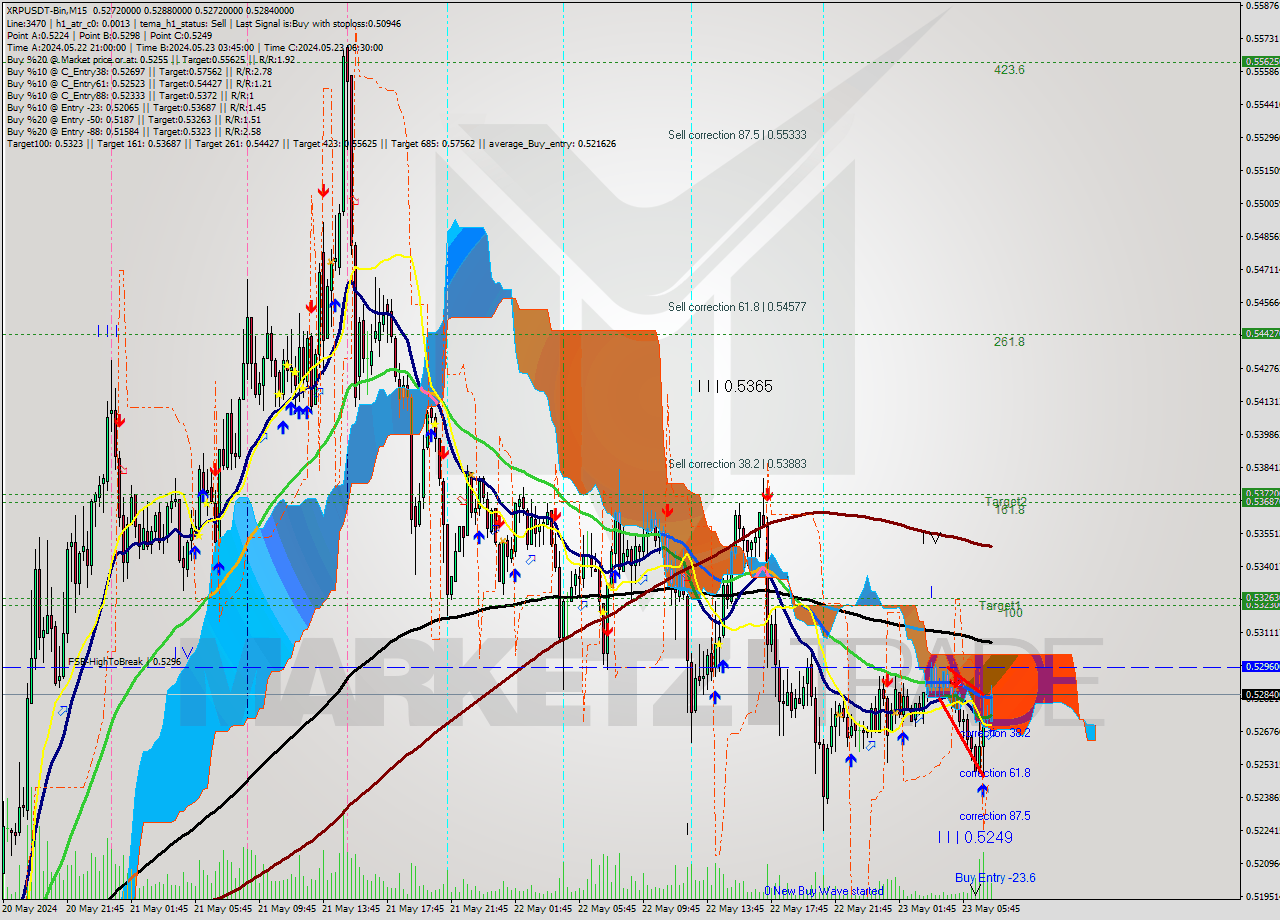This screenshot has width=1280, height=920.
Task: Click the 'I I I 0.5249' wave label
Action: [975, 838]
